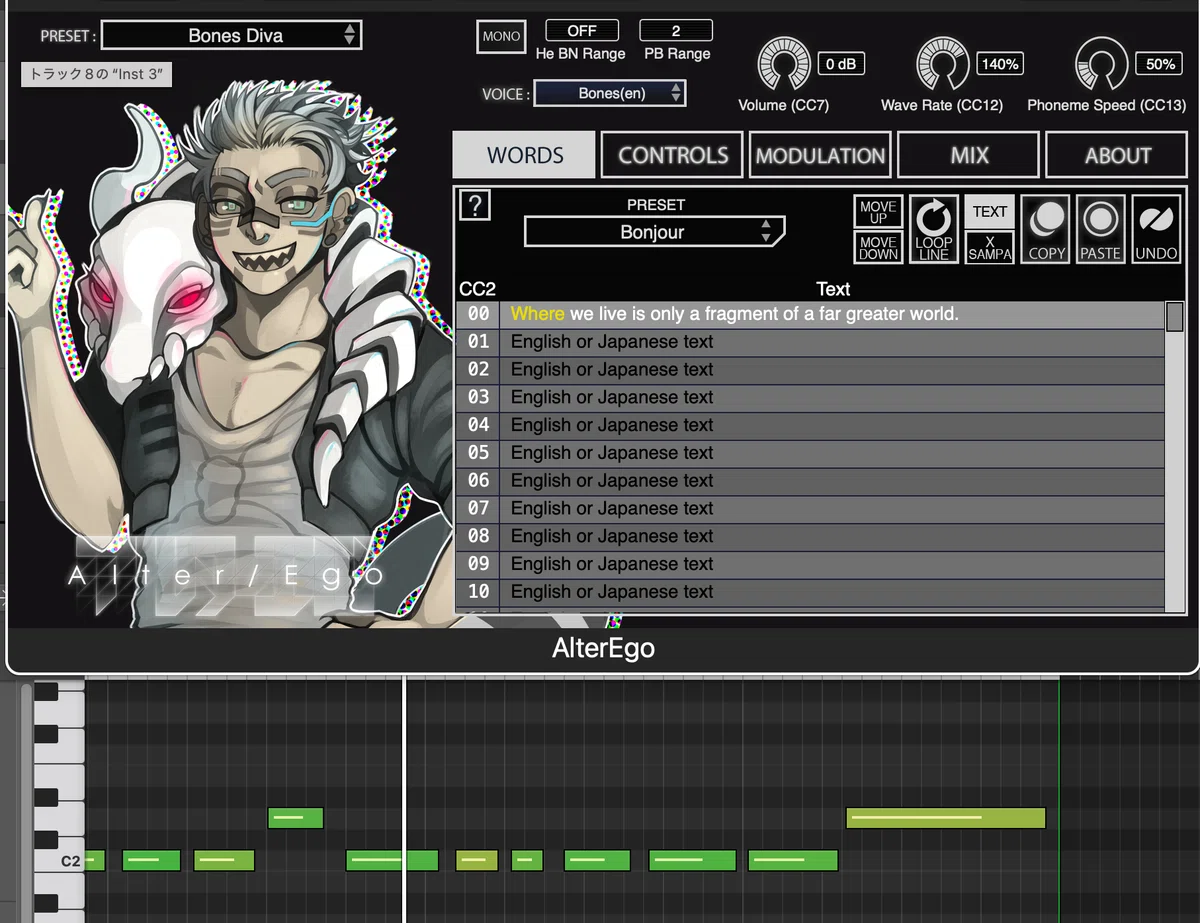
Task: Click the C2 key on piano roll
Action: click(59, 860)
